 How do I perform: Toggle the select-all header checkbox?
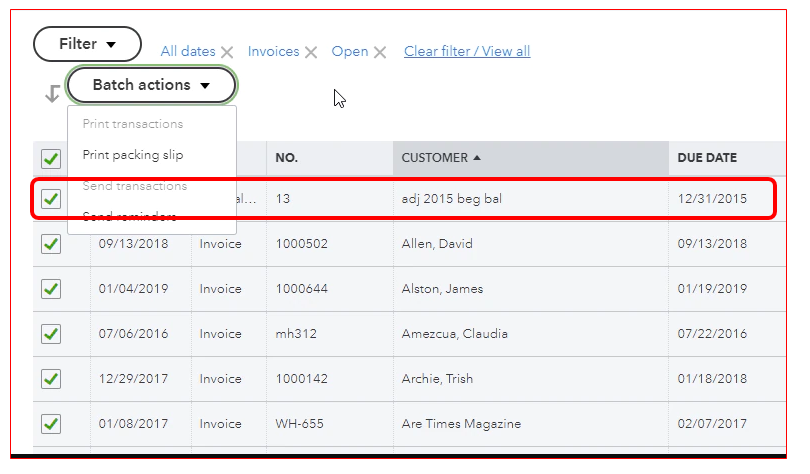(x=51, y=159)
